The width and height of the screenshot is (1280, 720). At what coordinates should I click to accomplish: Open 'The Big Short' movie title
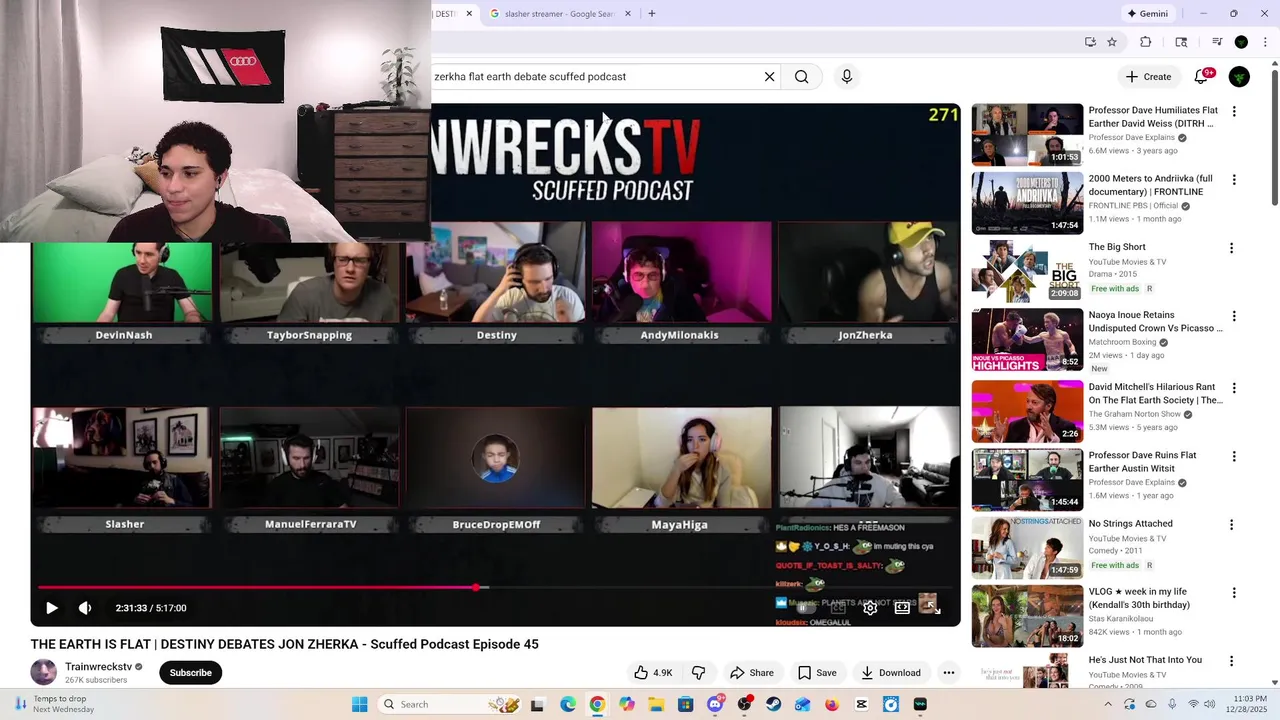[1117, 247]
